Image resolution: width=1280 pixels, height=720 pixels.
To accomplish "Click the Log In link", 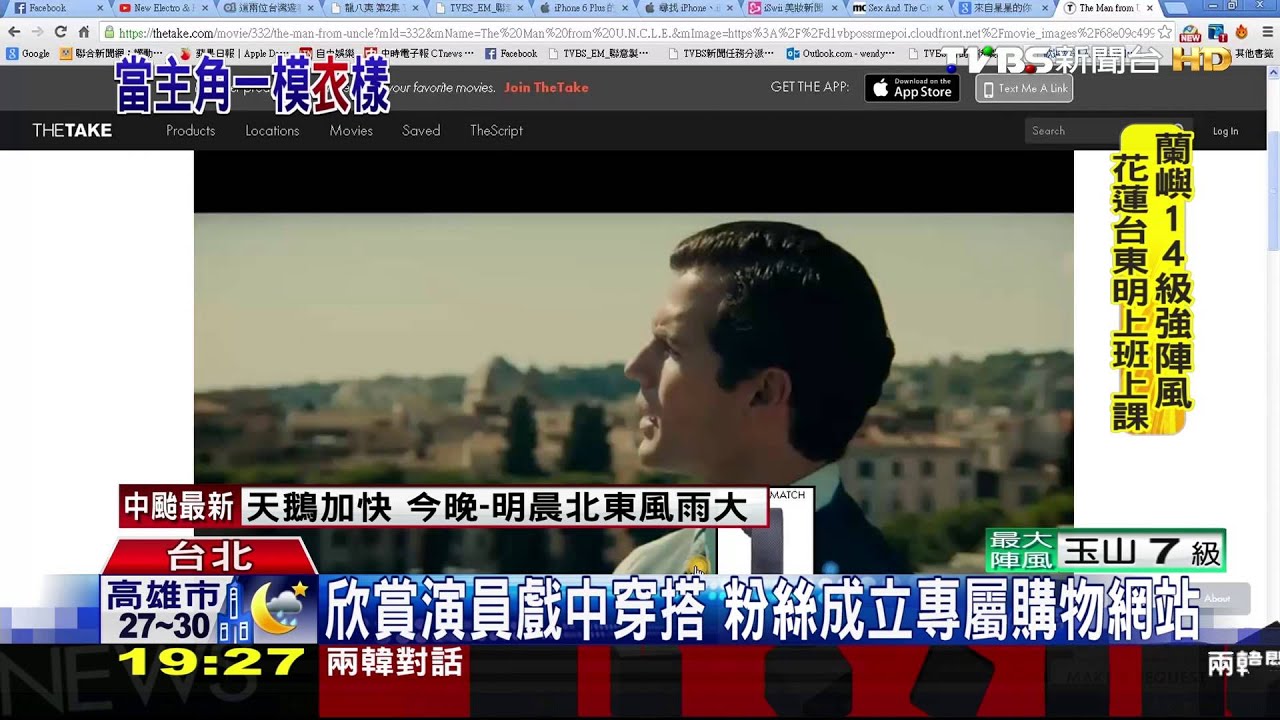I will coord(1225,131).
